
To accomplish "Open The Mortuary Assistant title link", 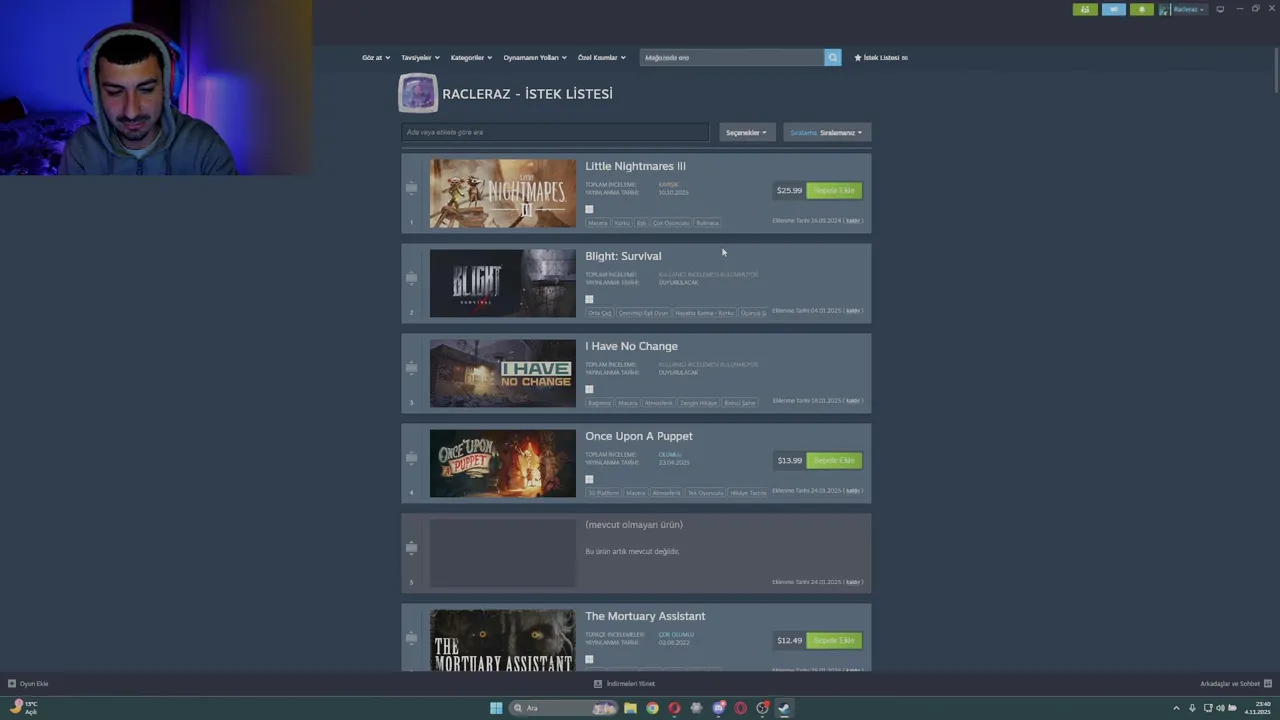I will [x=645, y=616].
